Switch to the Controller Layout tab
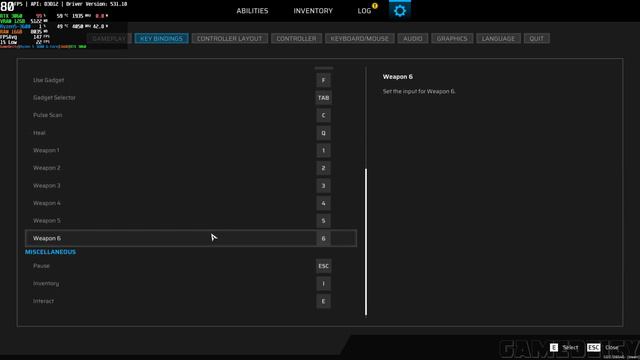 [x=229, y=38]
